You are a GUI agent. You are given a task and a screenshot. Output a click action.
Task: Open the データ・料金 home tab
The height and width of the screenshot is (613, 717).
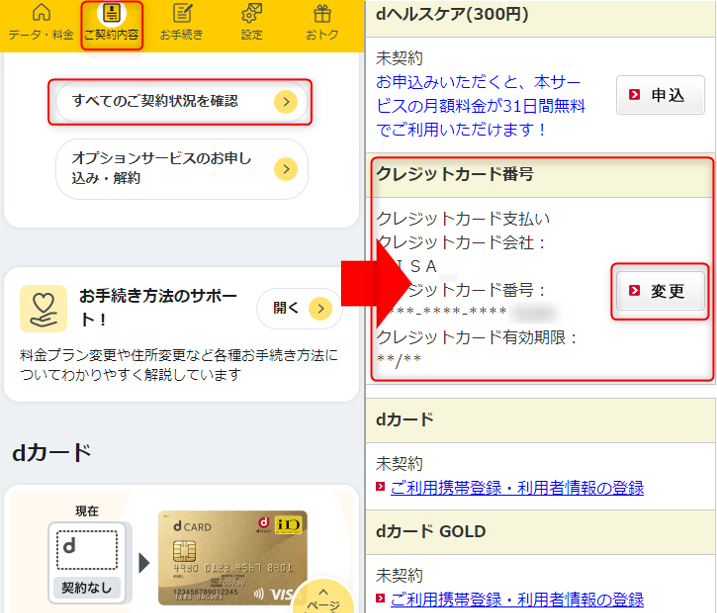[x=41, y=22]
